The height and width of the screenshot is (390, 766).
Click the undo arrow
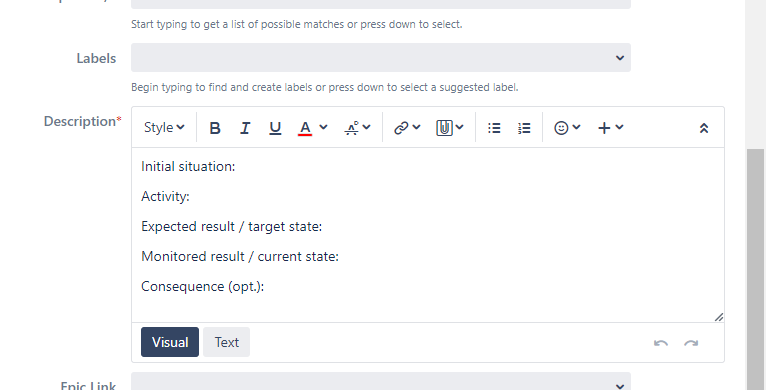coord(661,343)
